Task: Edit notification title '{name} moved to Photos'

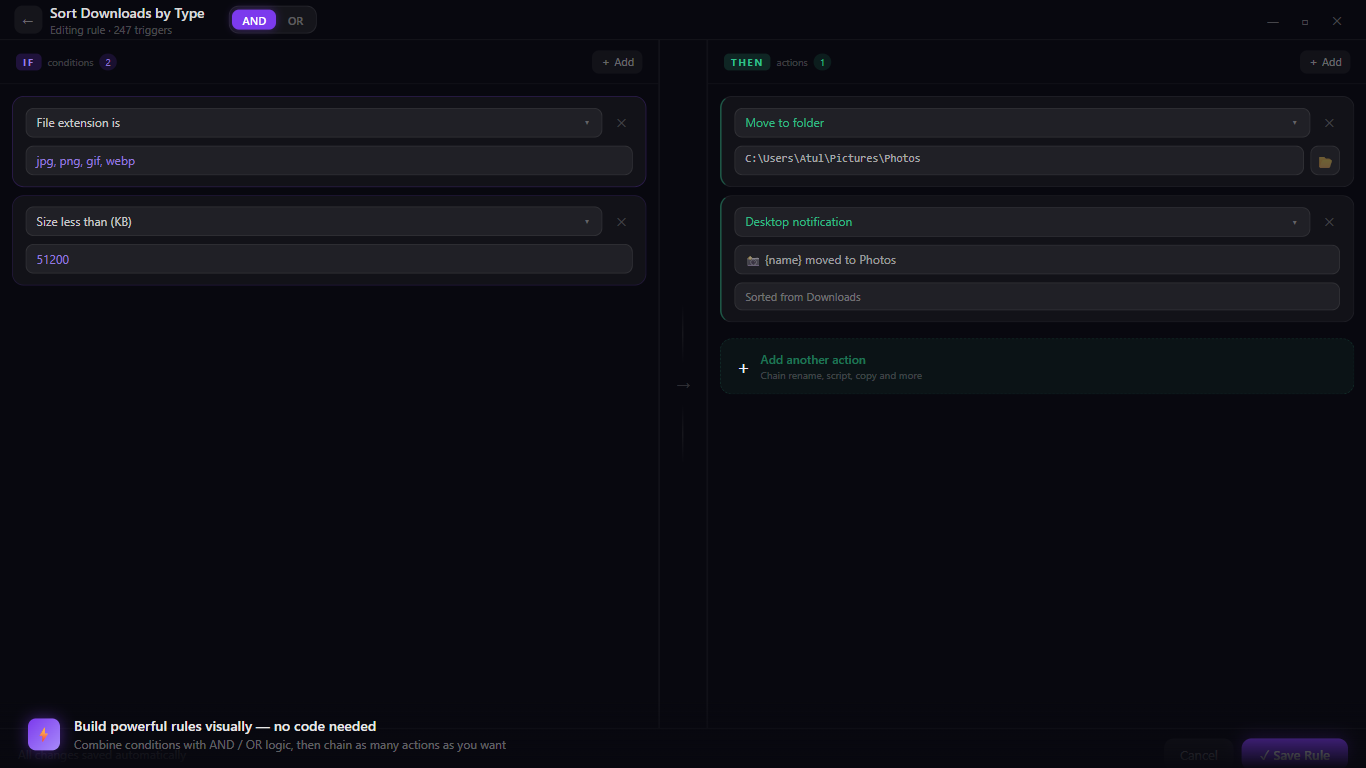Action: pyautogui.click(x=1037, y=260)
